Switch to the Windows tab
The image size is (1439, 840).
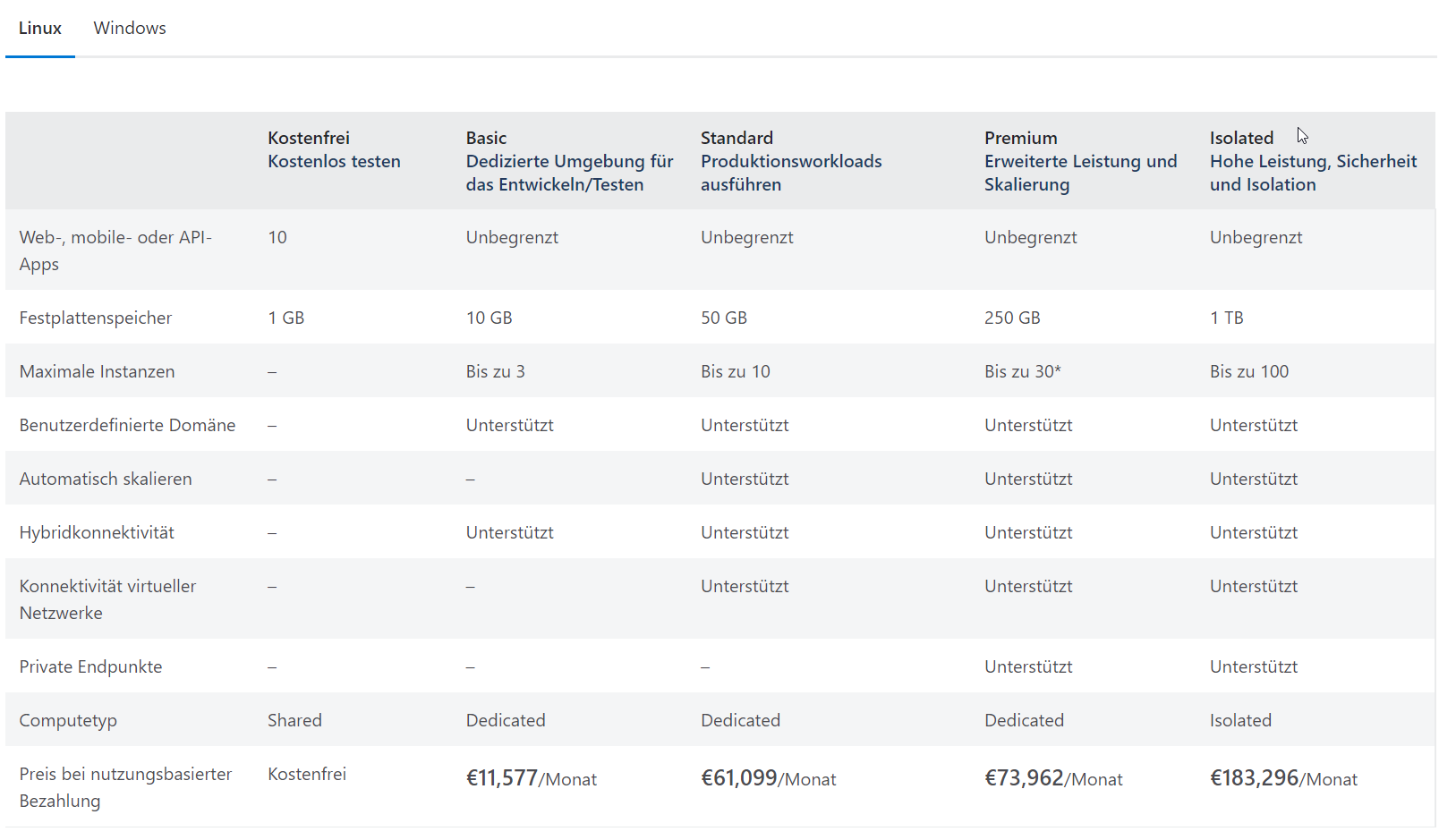tap(130, 29)
